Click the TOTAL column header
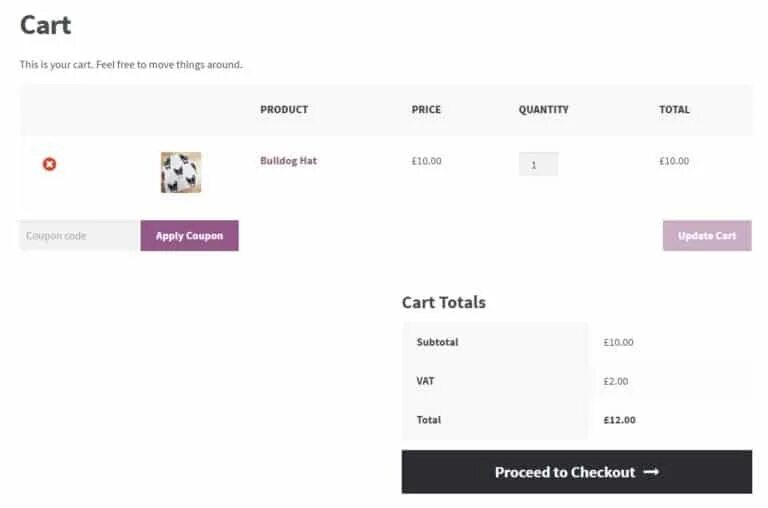The height and width of the screenshot is (508, 768). 674,110
